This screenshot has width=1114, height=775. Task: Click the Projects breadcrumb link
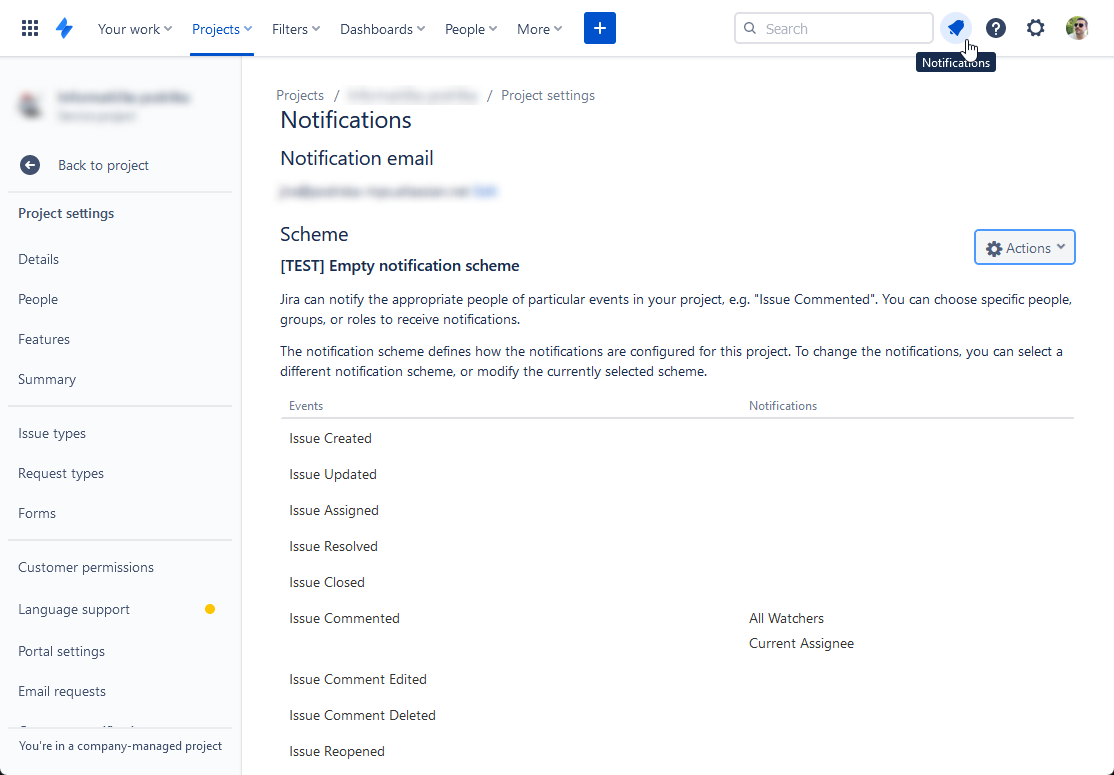300,95
